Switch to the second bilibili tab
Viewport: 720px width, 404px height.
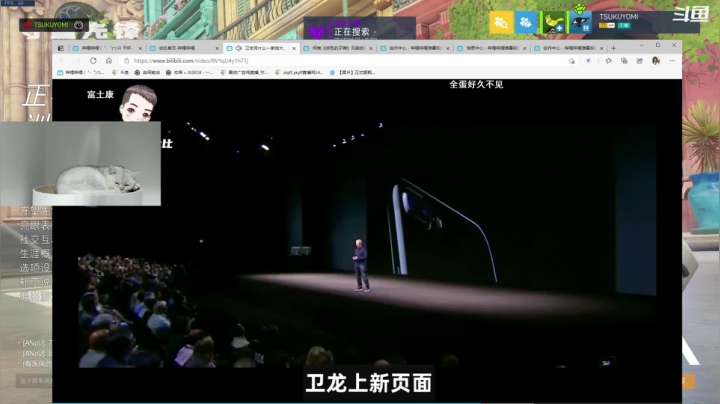pyautogui.click(x=184, y=48)
